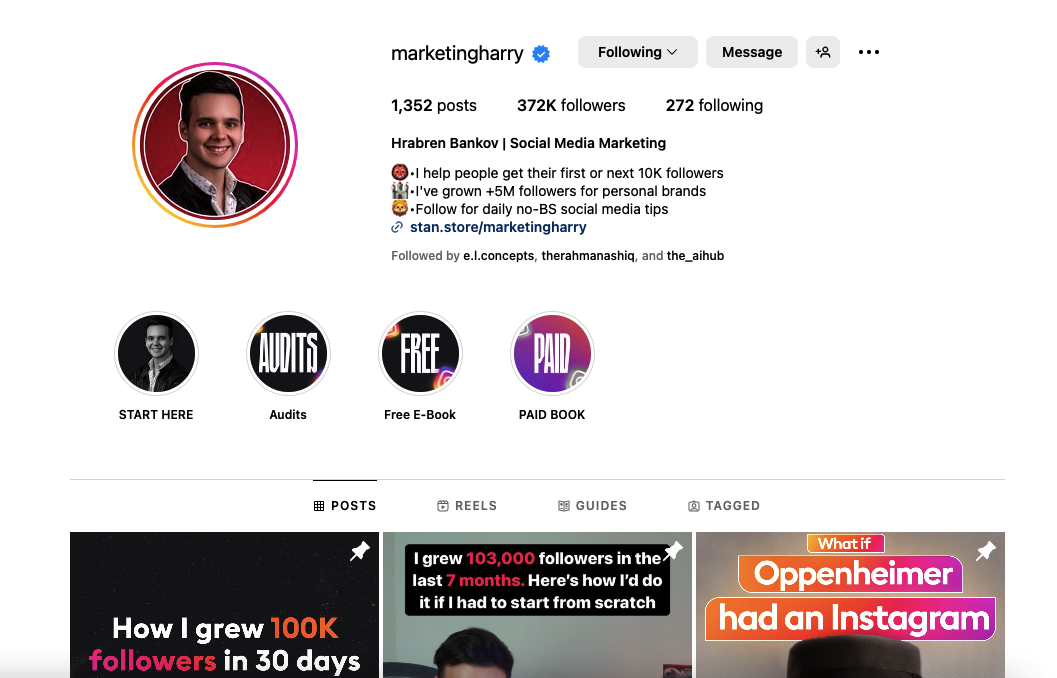Open the Audits story highlight
1057x678 pixels.
[289, 353]
